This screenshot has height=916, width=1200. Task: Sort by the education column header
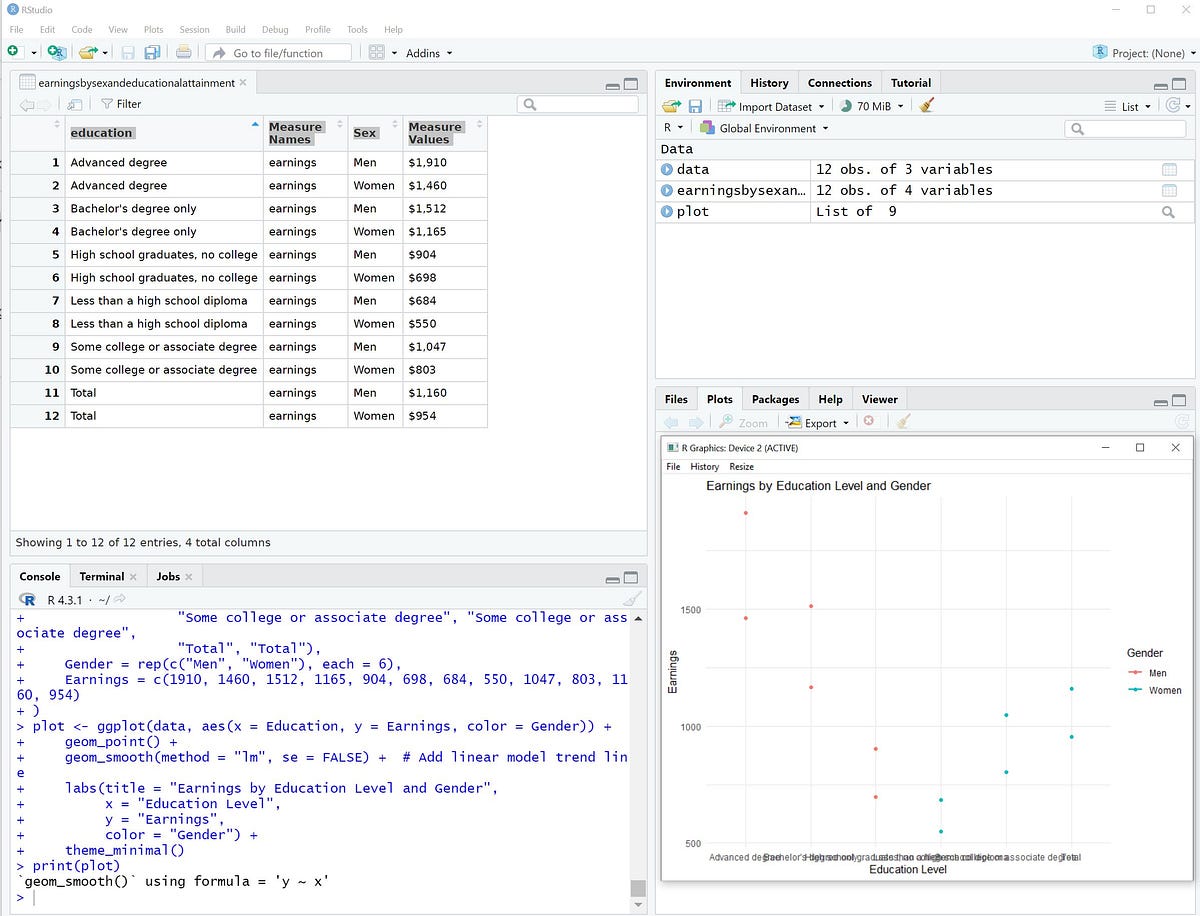click(x=101, y=133)
